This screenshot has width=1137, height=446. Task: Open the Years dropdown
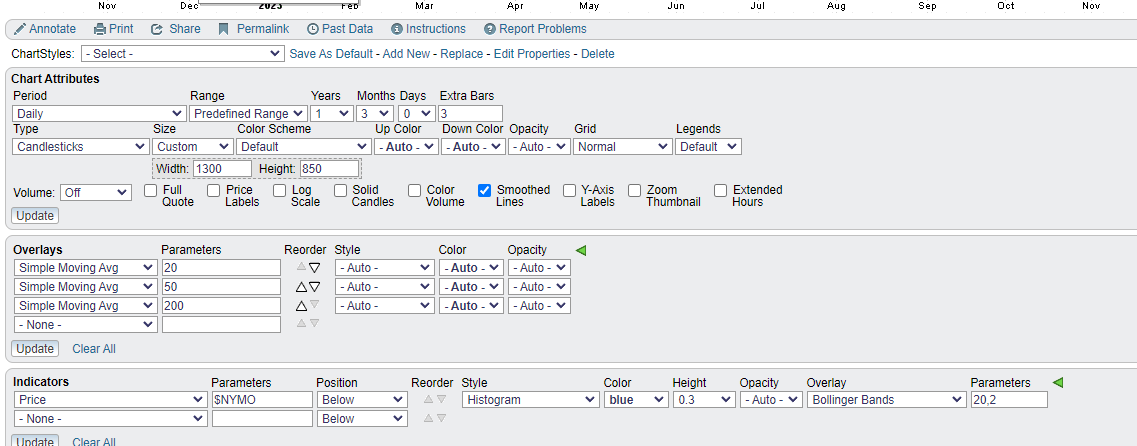[x=331, y=113]
